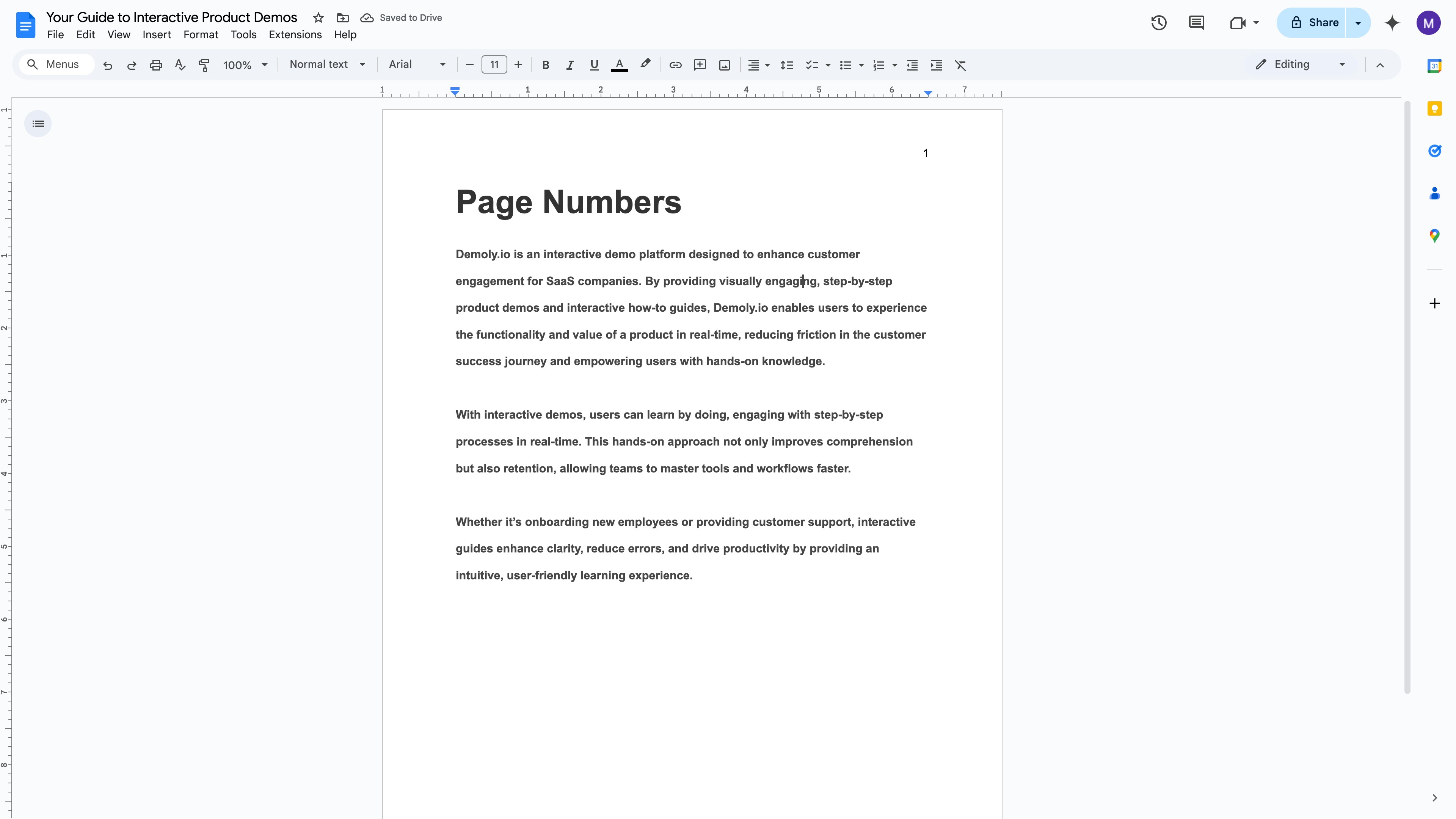Open Contacts side panel
This screenshot has width=1456, height=819.
[1434, 193]
